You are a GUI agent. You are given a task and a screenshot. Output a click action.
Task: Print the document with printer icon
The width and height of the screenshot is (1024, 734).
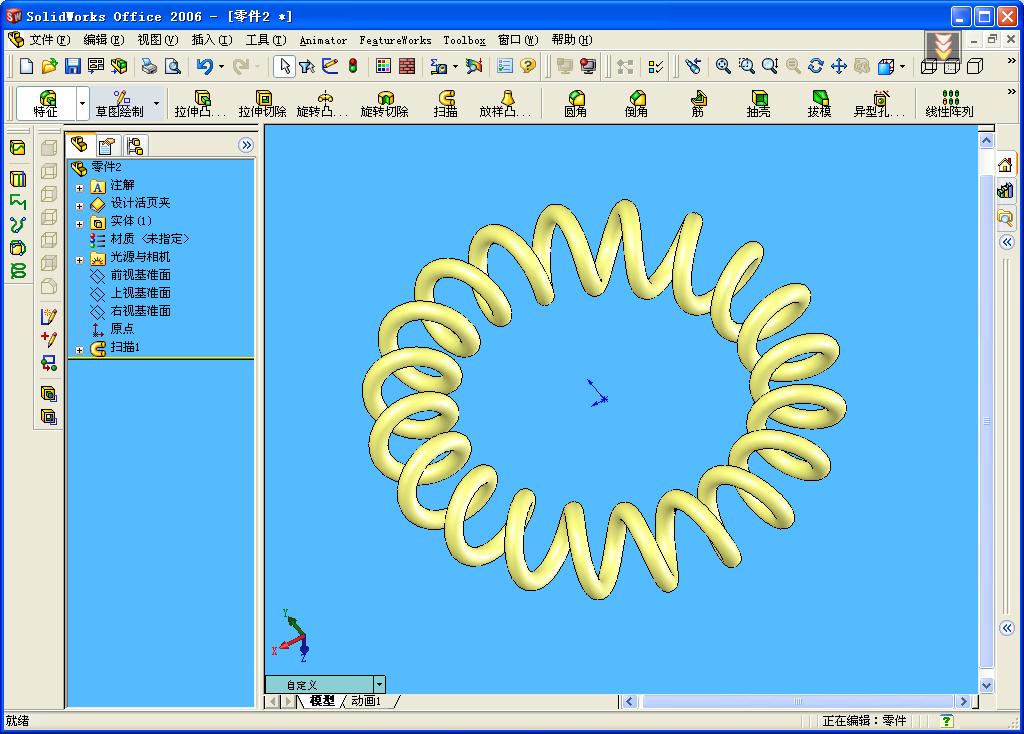click(150, 66)
